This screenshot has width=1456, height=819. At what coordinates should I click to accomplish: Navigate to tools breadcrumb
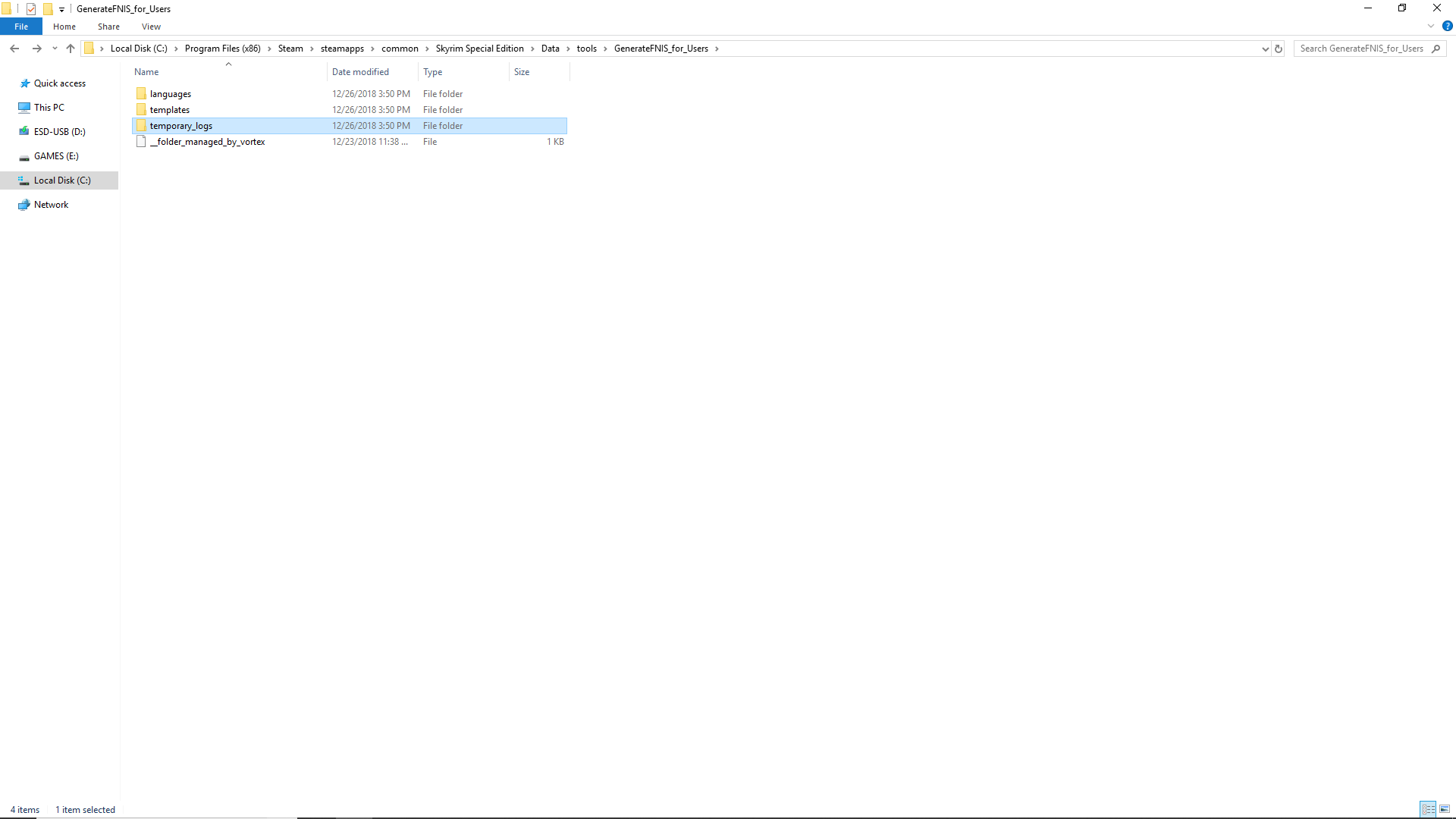point(586,49)
